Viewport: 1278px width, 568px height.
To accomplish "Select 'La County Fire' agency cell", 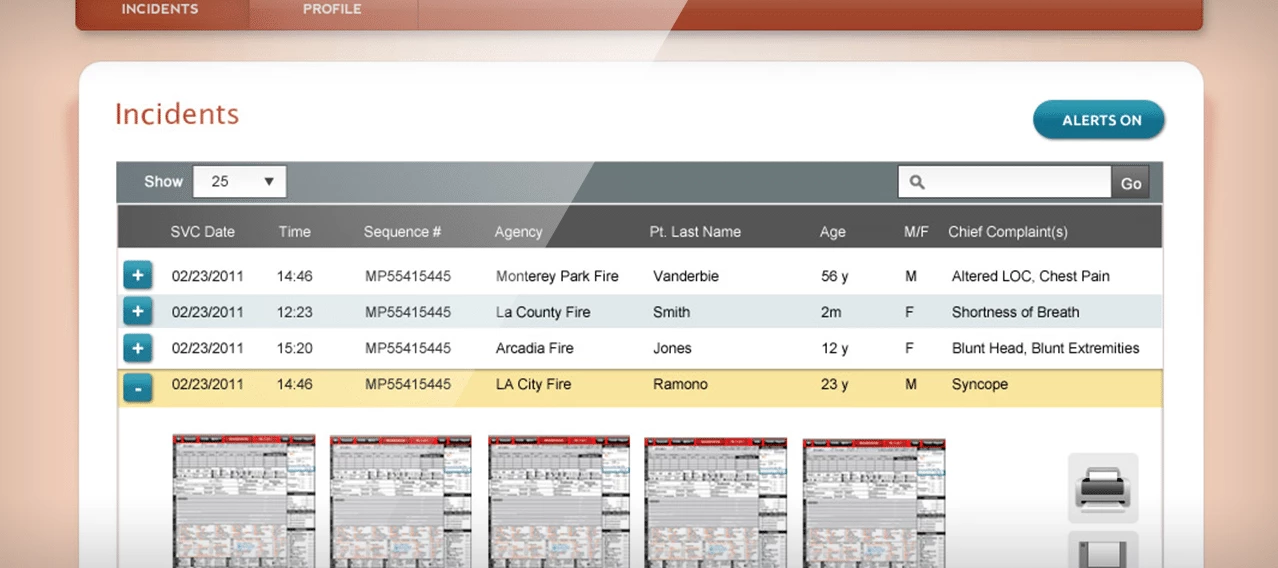I will [x=543, y=312].
